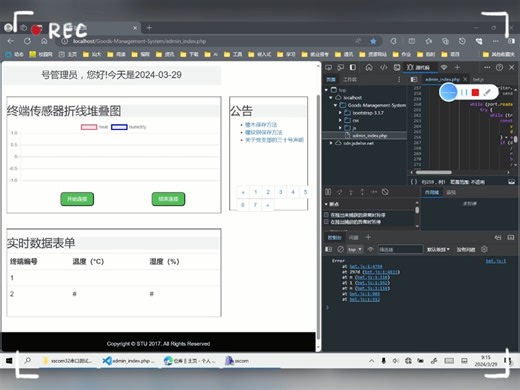Stop recording with red square
520x390 pixels.
click(x=475, y=92)
